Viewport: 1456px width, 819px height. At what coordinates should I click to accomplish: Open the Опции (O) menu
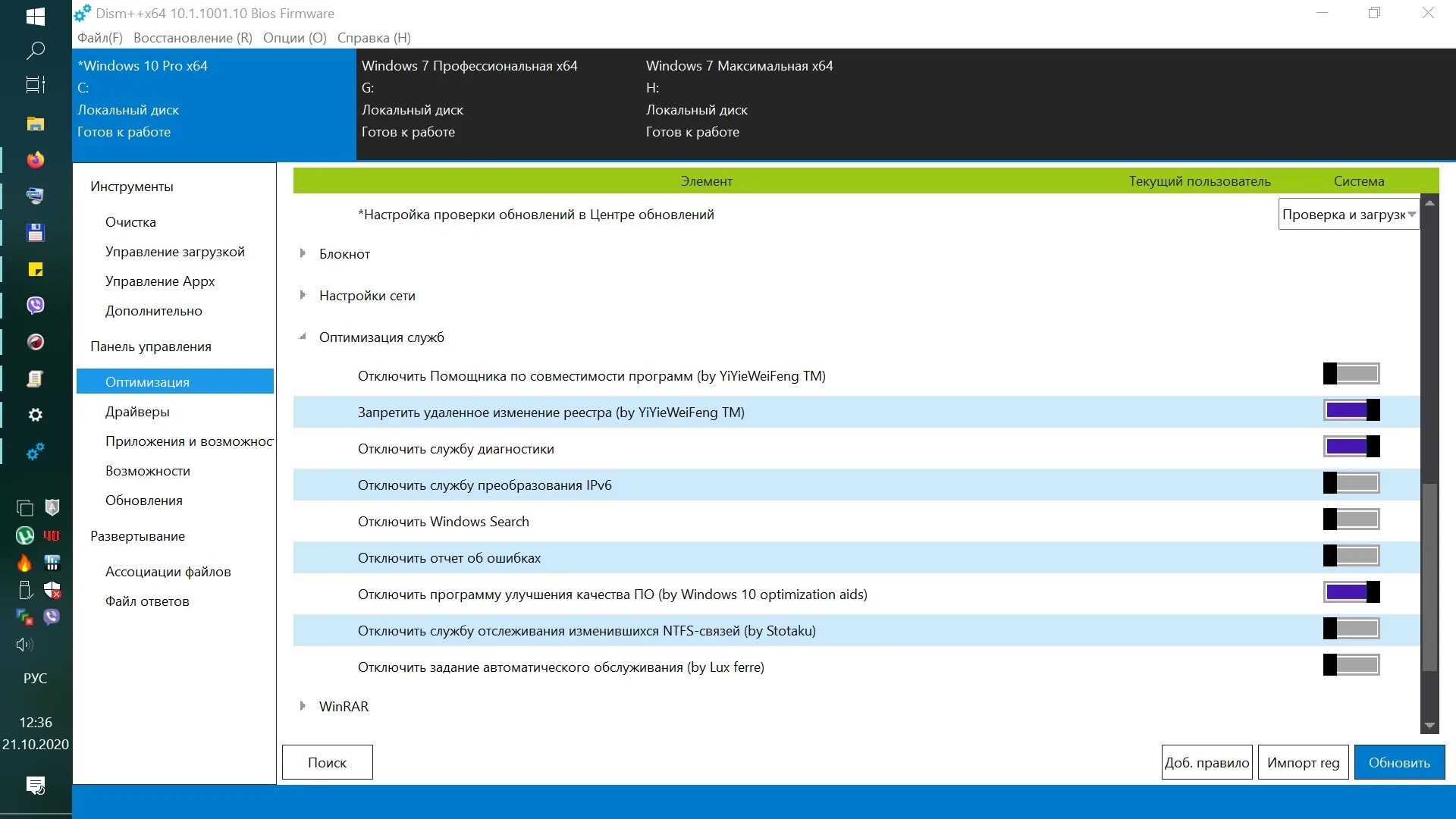point(294,38)
